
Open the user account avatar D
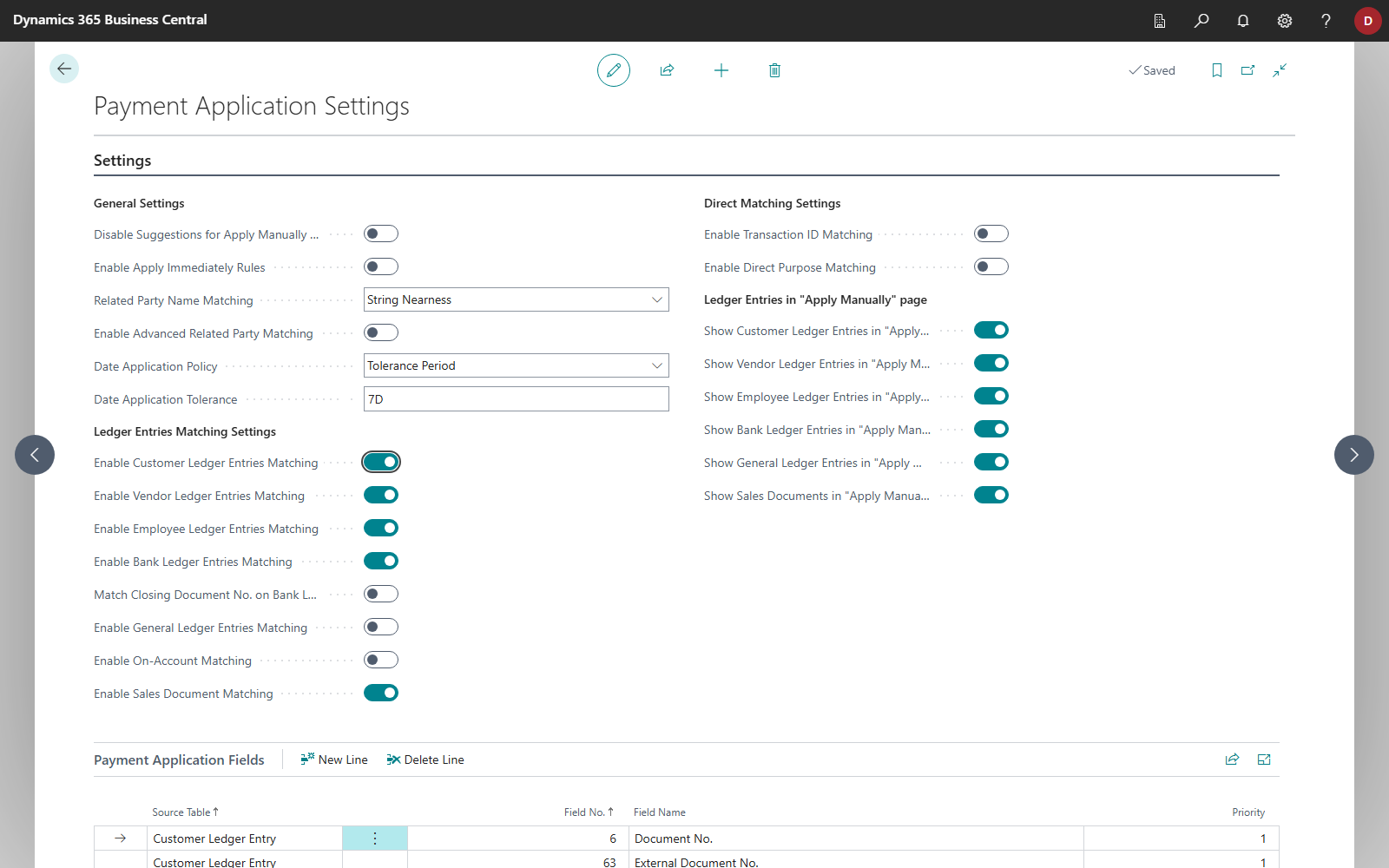(1368, 21)
